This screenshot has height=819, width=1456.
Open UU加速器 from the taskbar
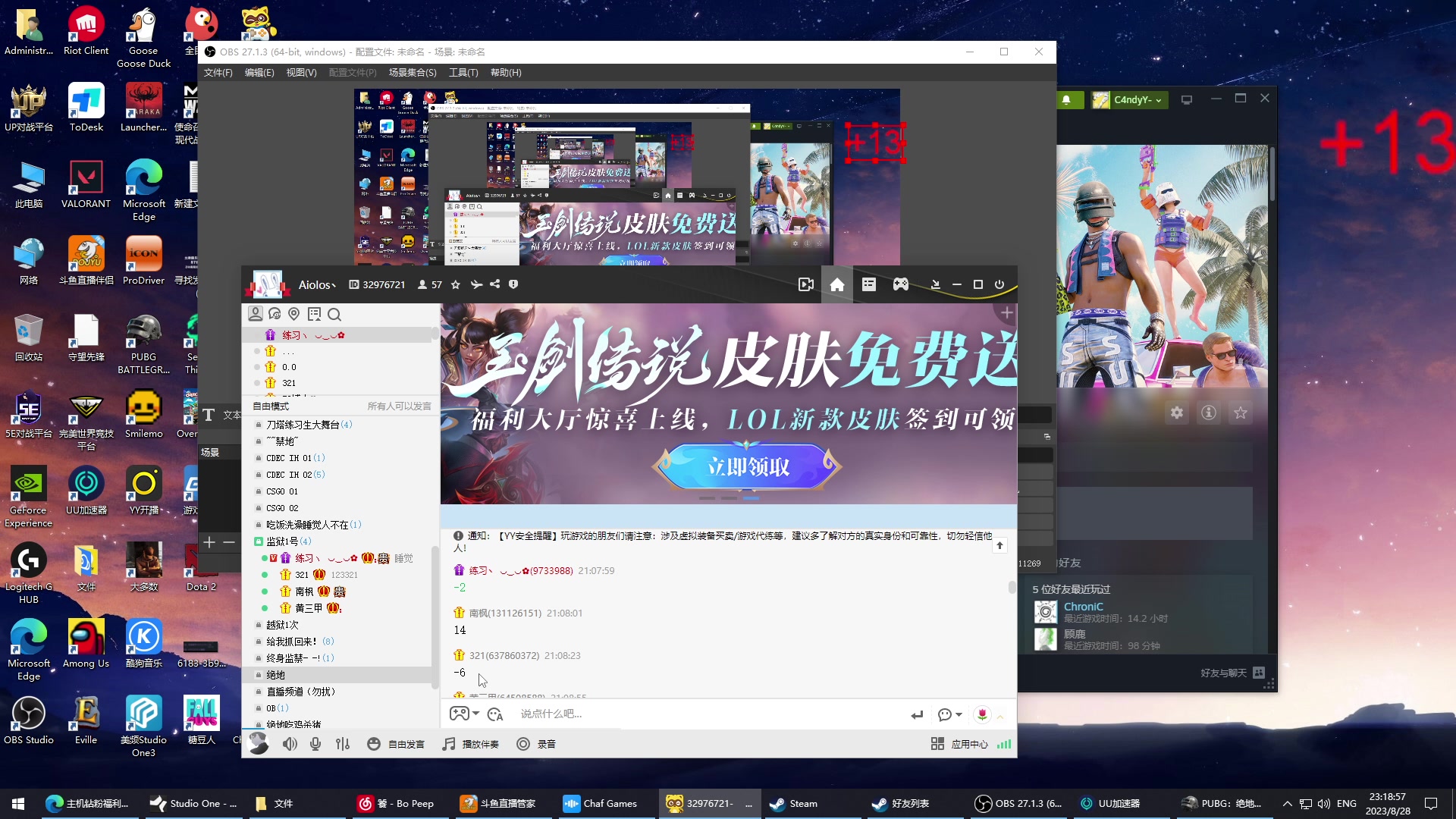[x=1120, y=804]
